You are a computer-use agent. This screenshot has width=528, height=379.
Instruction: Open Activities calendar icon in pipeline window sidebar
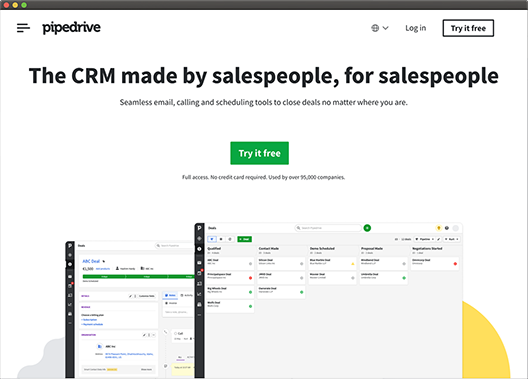199,273
